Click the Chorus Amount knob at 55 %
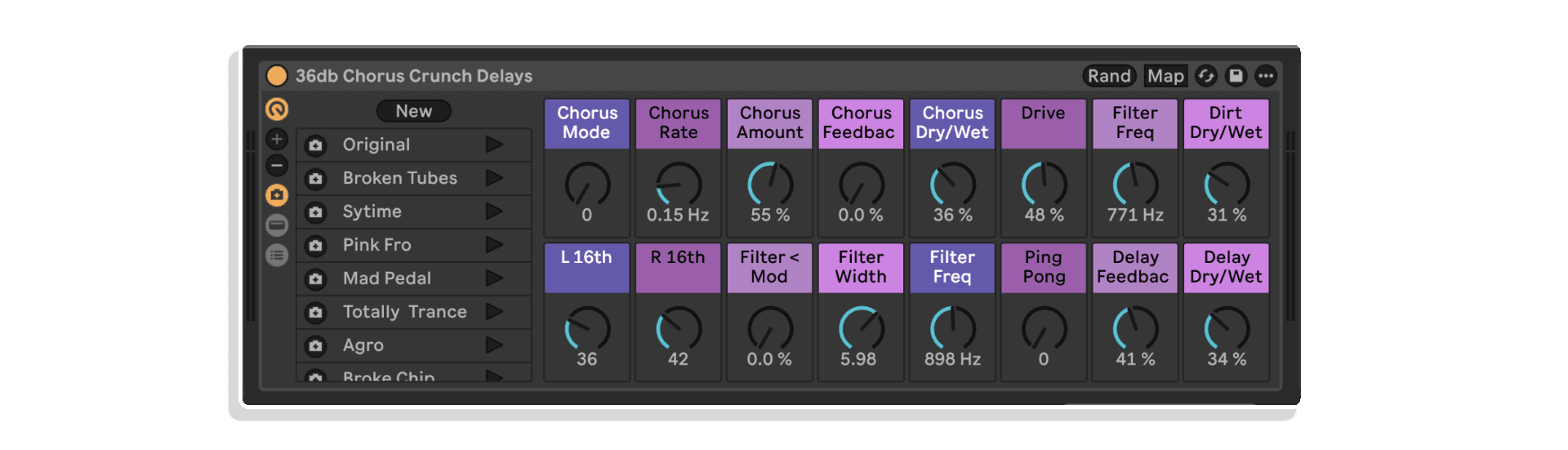Screen dimensions: 1568x450 (x=770, y=184)
